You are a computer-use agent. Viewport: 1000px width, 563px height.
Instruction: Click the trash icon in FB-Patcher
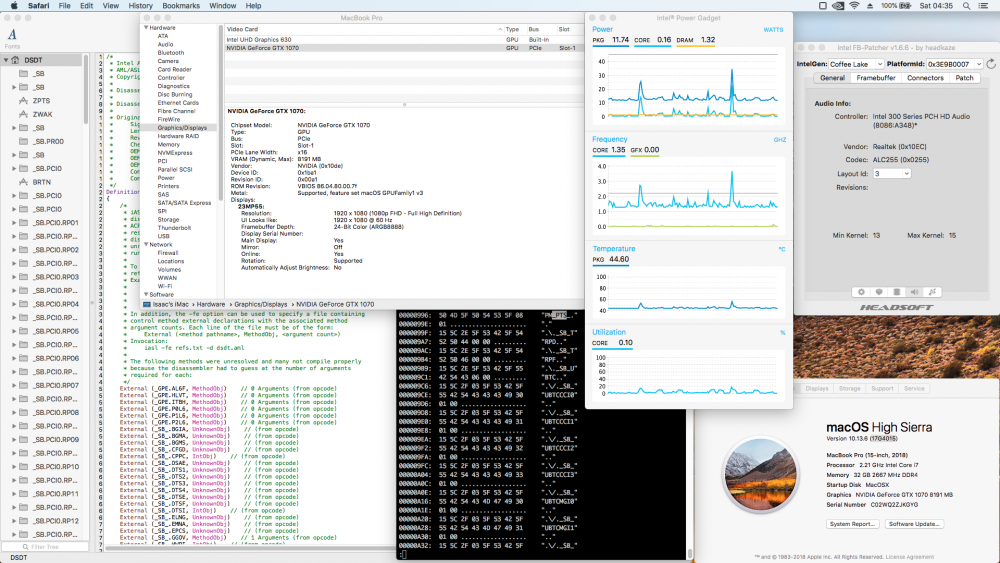click(897, 292)
